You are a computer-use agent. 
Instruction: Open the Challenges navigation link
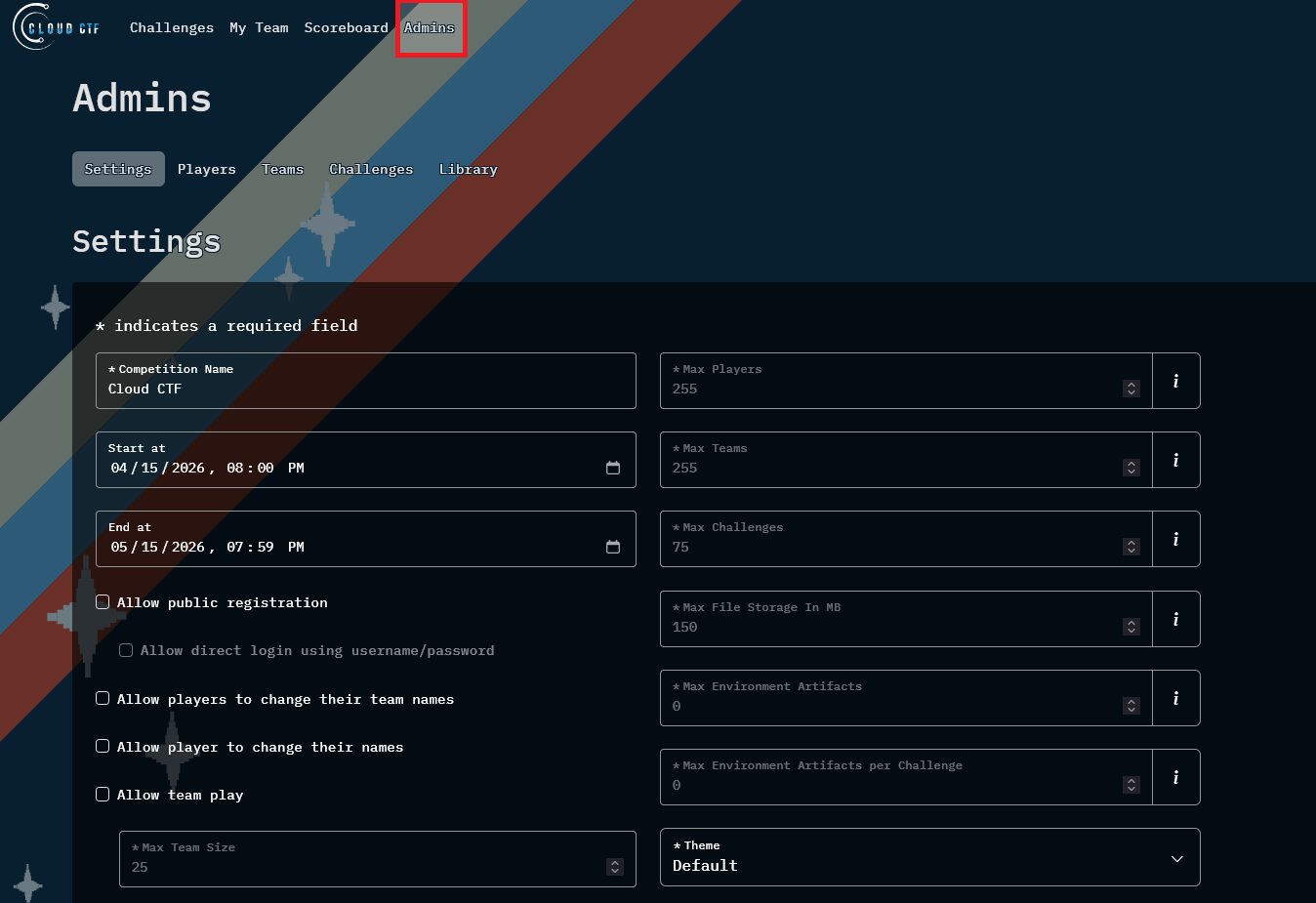point(172,27)
